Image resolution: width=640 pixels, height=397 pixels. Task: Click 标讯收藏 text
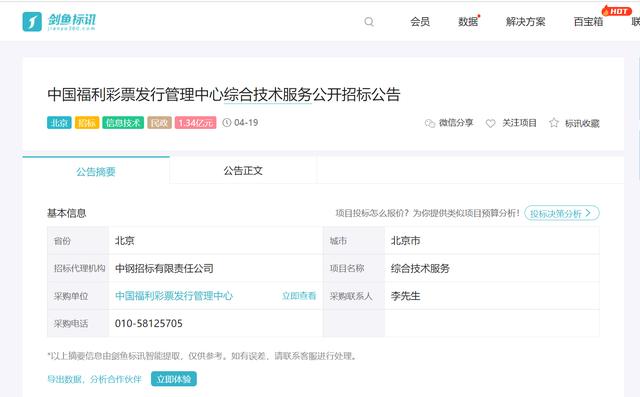(582, 123)
